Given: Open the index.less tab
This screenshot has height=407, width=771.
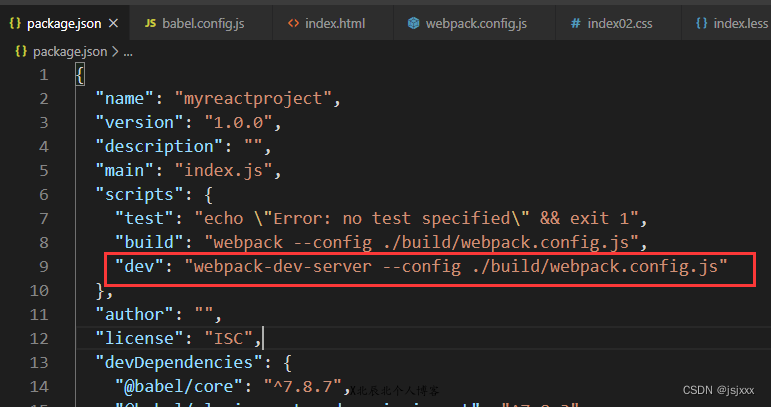Looking at the screenshot, I should click(727, 23).
